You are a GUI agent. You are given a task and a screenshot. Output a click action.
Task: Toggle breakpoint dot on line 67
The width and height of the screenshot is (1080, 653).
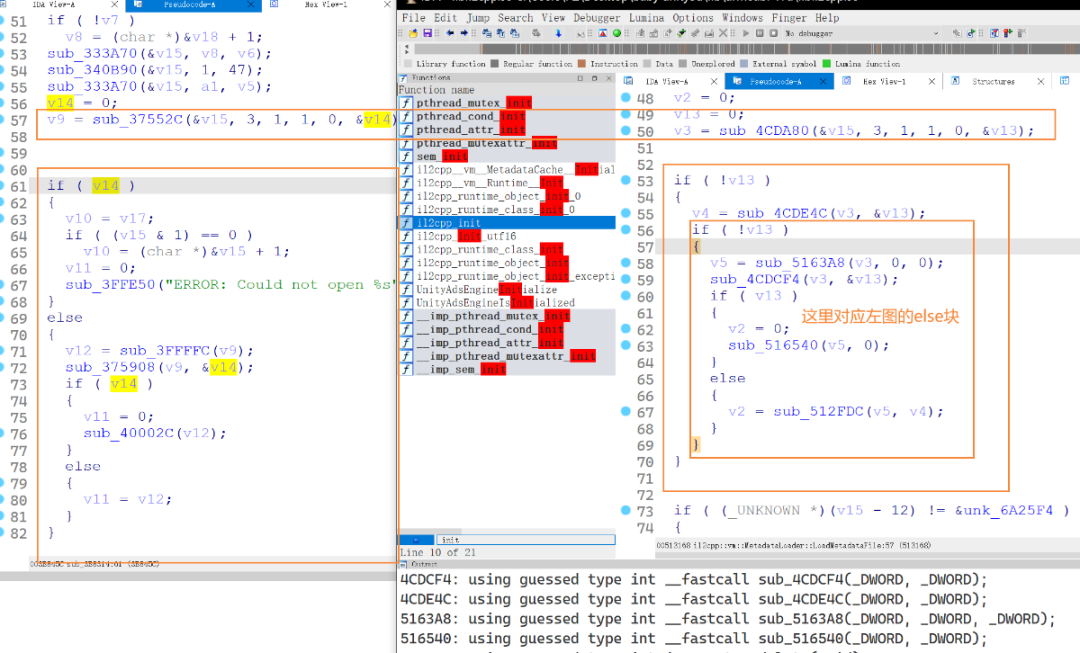[625, 411]
